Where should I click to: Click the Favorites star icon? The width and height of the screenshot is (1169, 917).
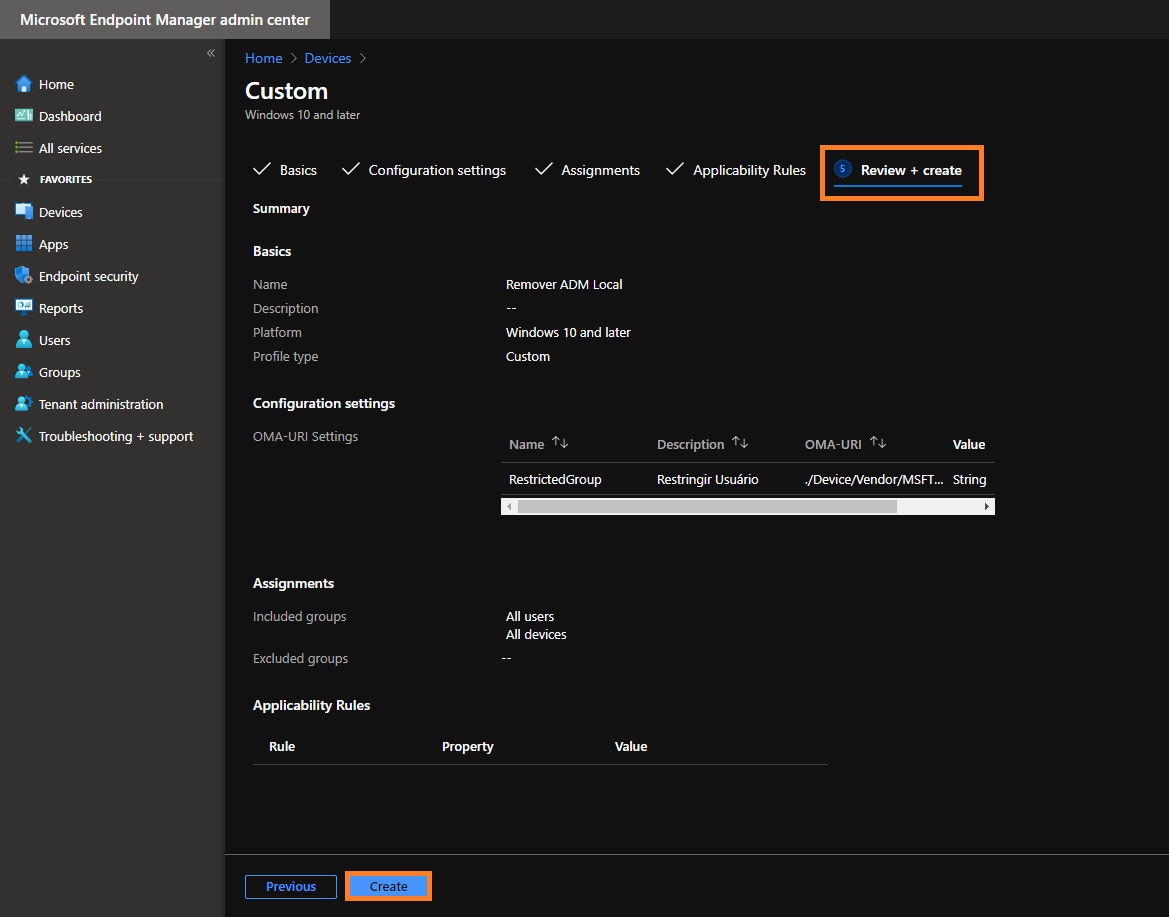coord(24,180)
